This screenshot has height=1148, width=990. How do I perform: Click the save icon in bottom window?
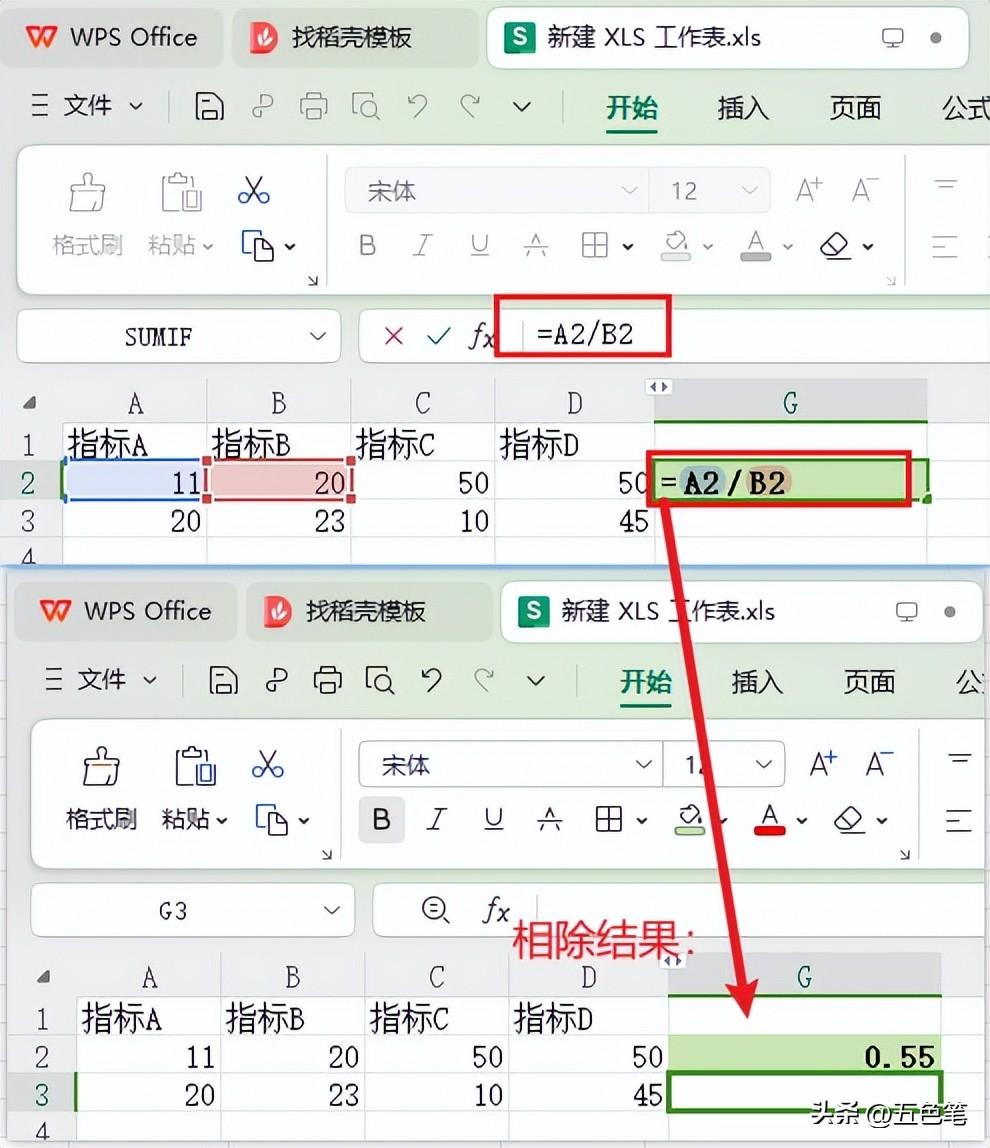point(223,681)
